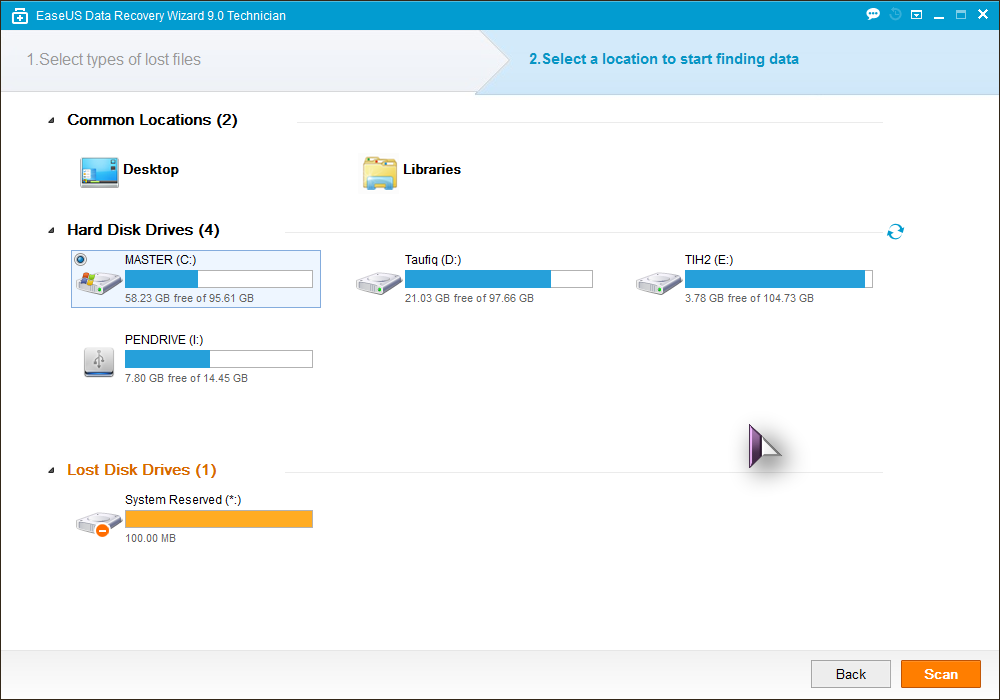This screenshot has height=700, width=1000.
Task: Open the feedback chat bubble icon
Action: [873, 14]
